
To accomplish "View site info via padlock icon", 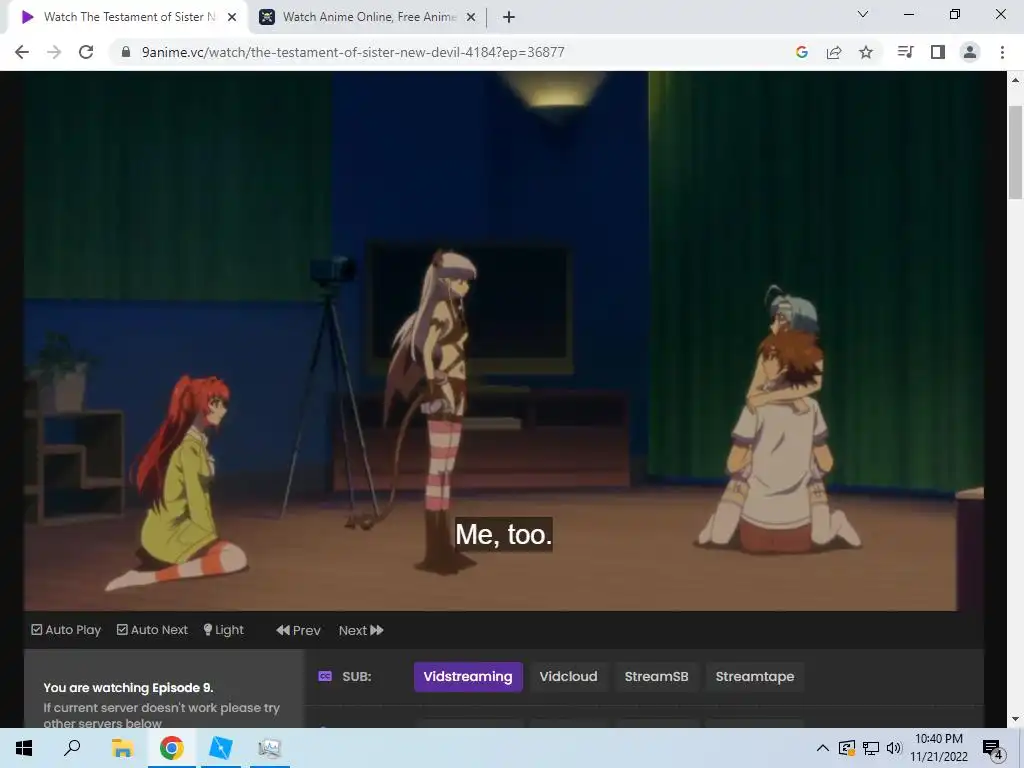I will click(126, 52).
